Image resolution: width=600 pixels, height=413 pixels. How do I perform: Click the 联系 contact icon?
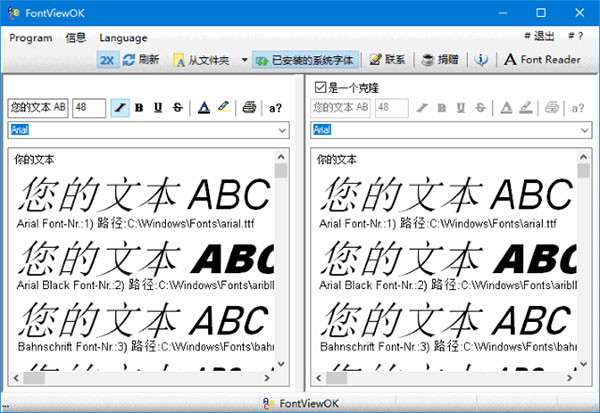tap(376, 60)
